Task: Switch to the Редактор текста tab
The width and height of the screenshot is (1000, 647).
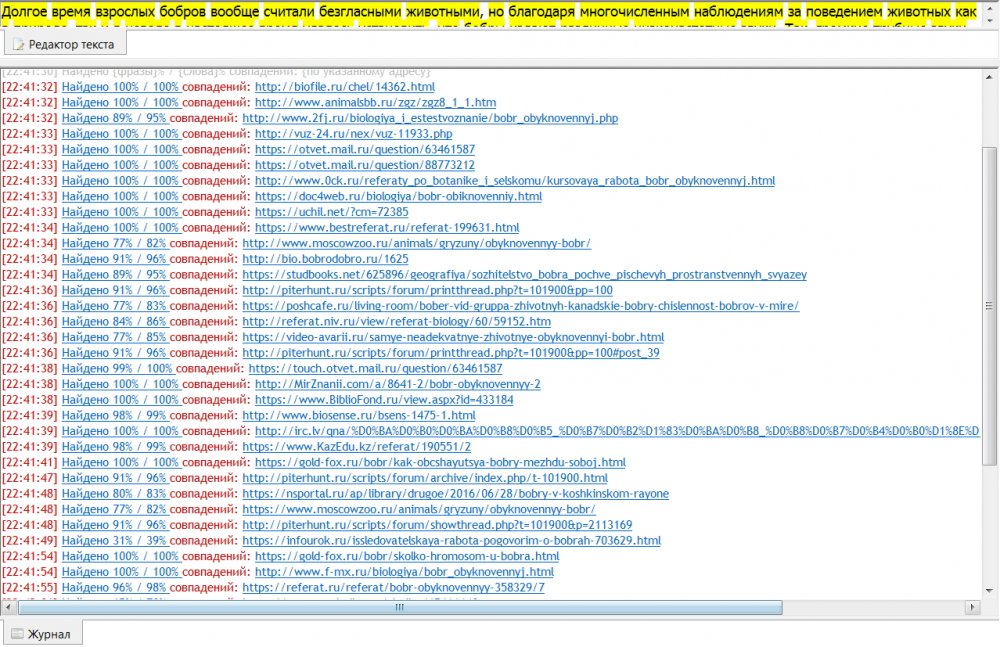Action: pyautogui.click(x=64, y=44)
